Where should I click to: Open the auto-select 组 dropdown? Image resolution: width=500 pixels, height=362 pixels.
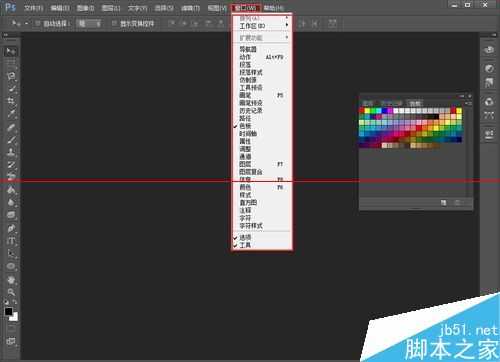(x=88, y=23)
